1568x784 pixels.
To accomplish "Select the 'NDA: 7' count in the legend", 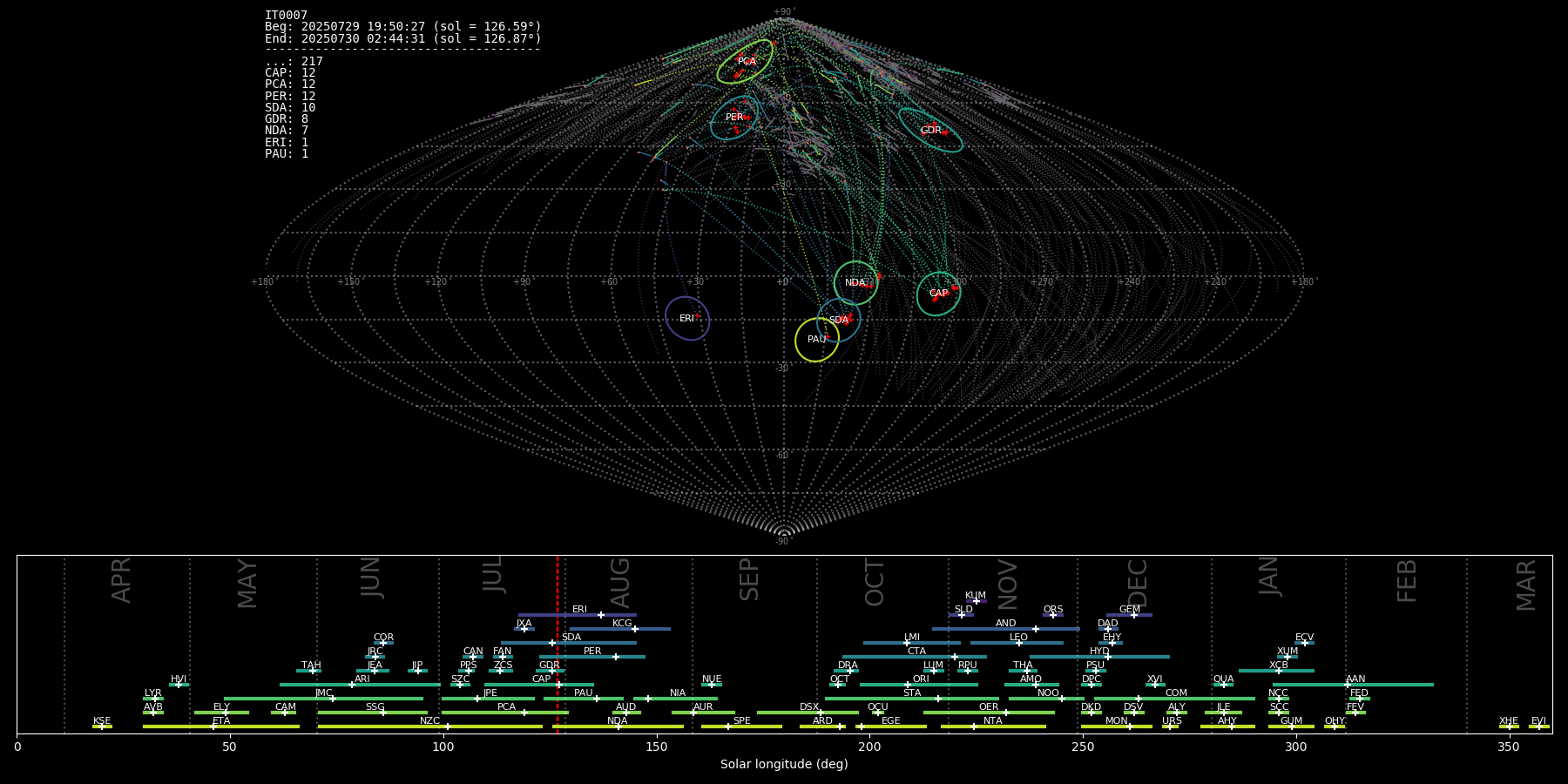I will coord(287,131).
